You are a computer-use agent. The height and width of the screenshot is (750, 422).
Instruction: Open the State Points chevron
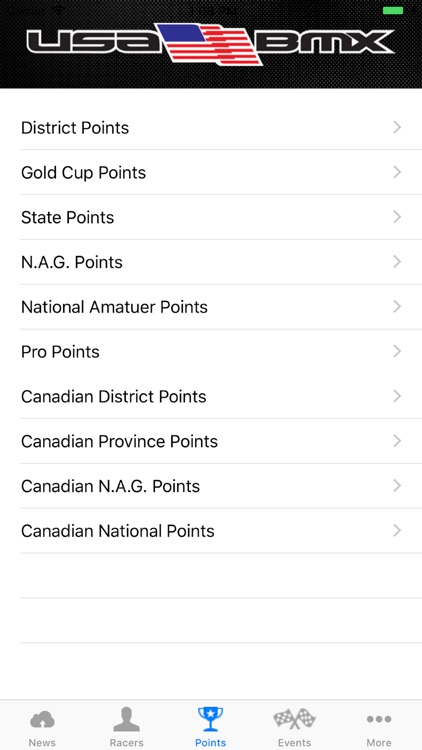[397, 217]
